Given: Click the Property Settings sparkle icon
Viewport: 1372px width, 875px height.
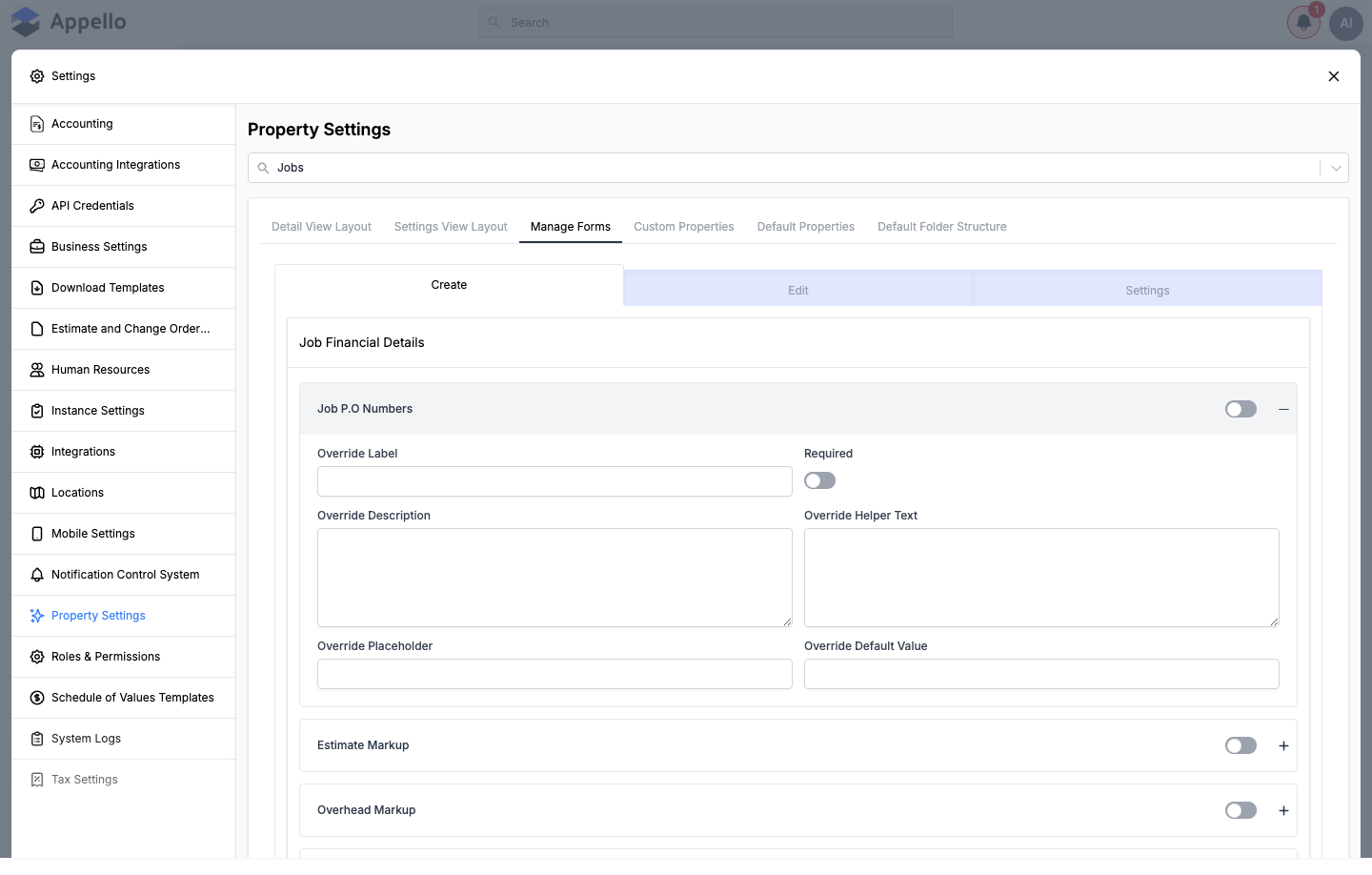Looking at the screenshot, I should [37, 616].
